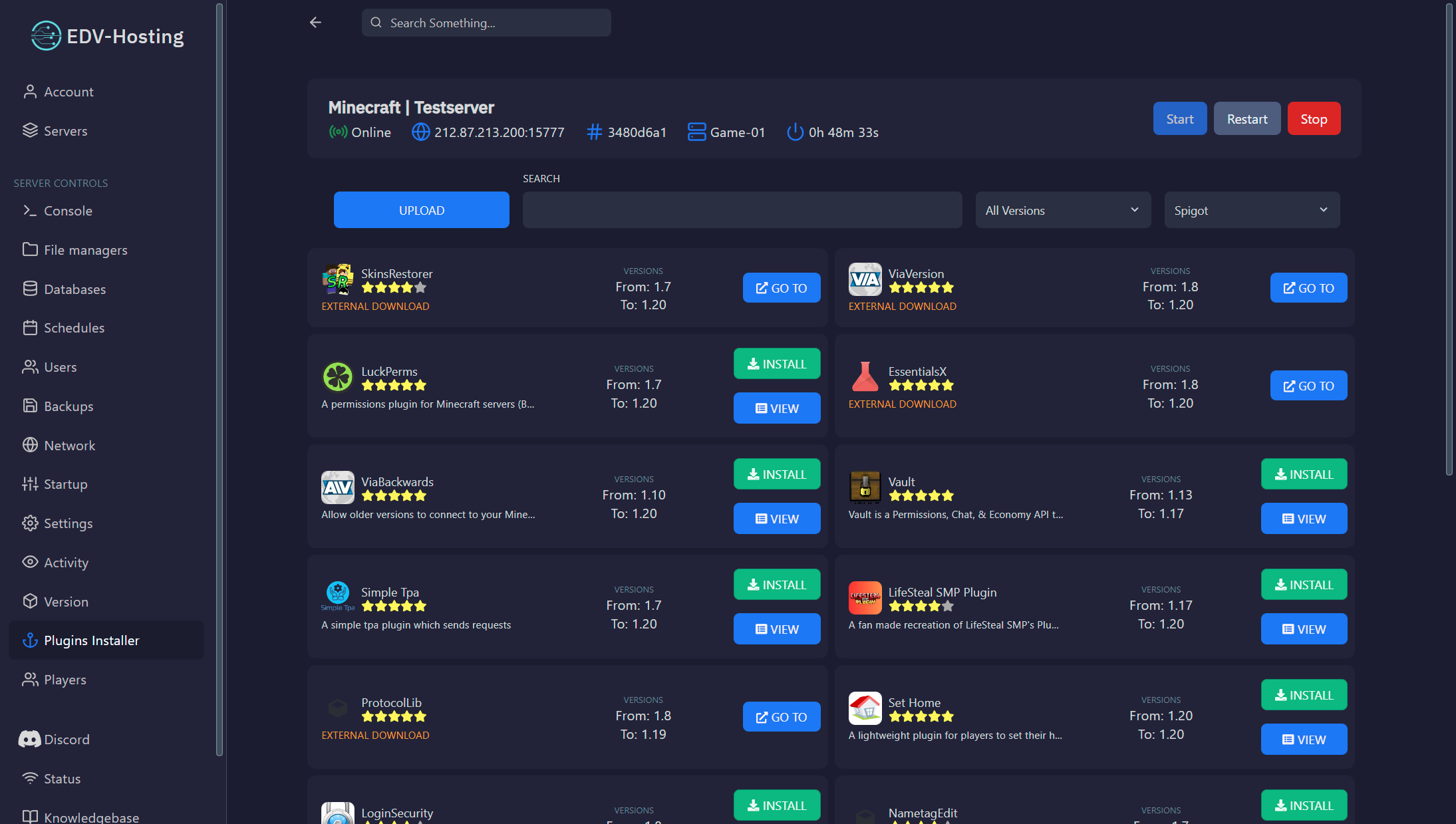Click GO TO for SkinsRestorer

click(x=782, y=288)
